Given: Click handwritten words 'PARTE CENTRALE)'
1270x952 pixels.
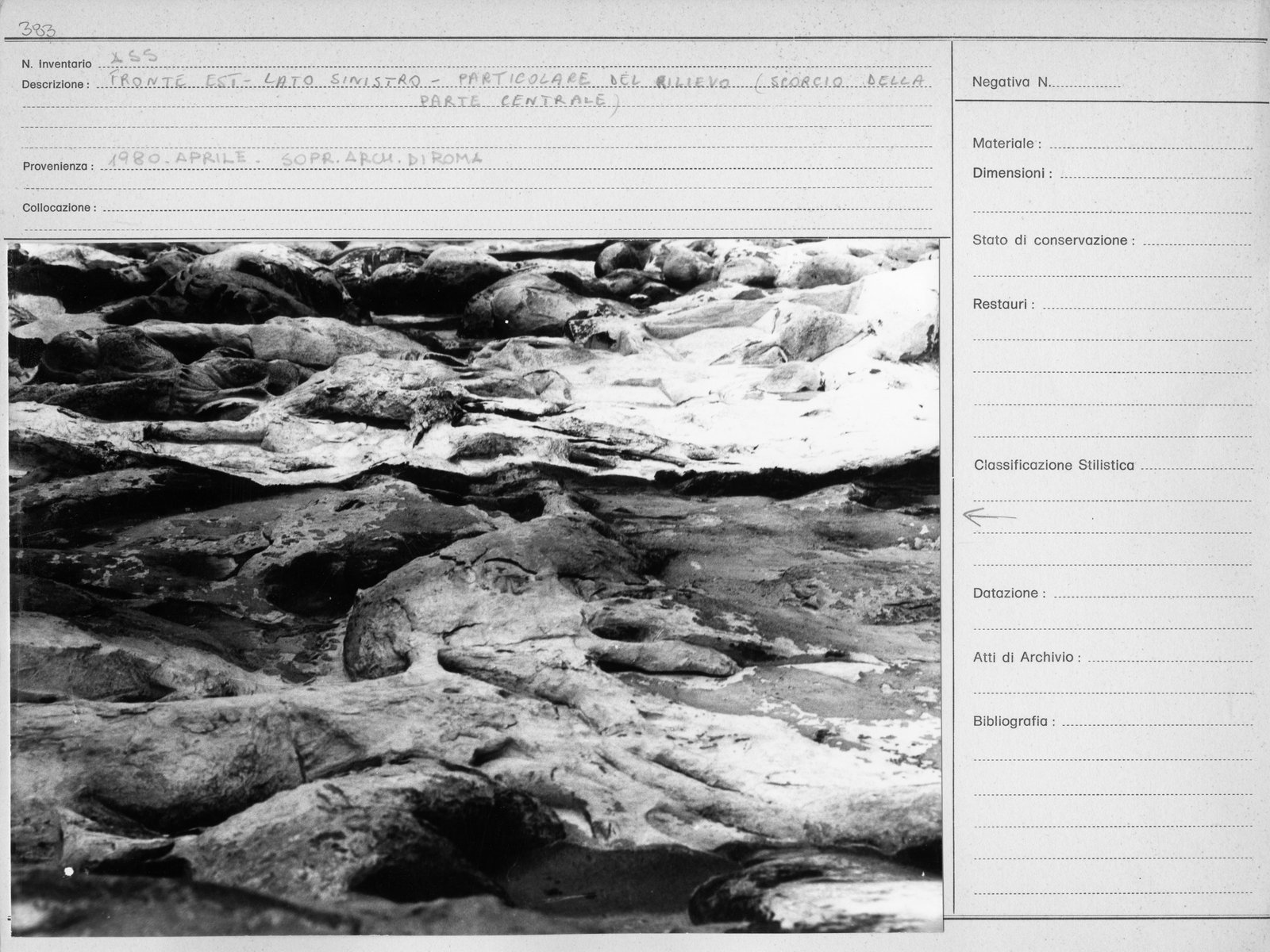Looking at the screenshot, I should (518, 101).
